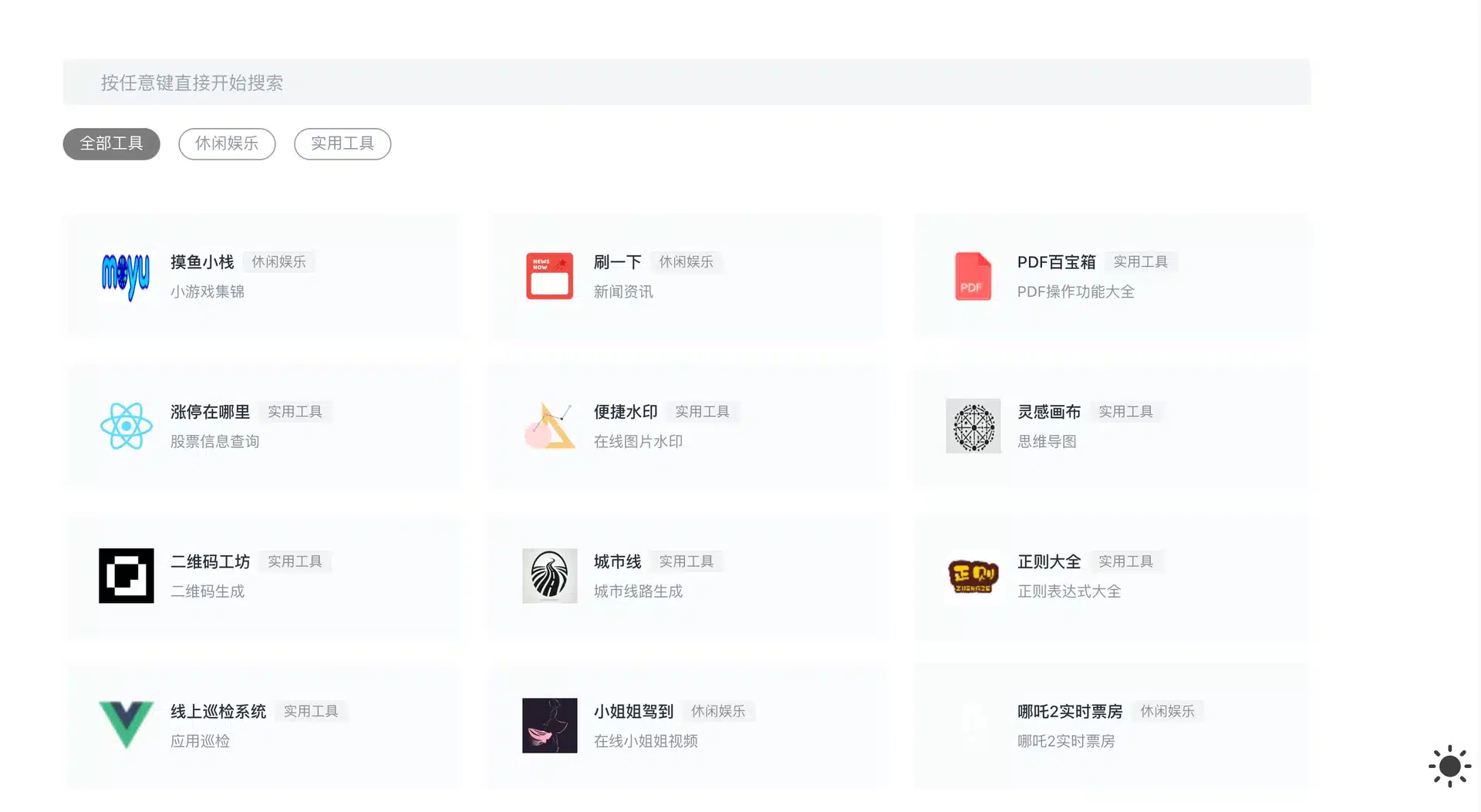Viewport: 1481px width, 812px height.
Task: Click the Vue icon of 线上巡检系统
Action: click(126, 726)
